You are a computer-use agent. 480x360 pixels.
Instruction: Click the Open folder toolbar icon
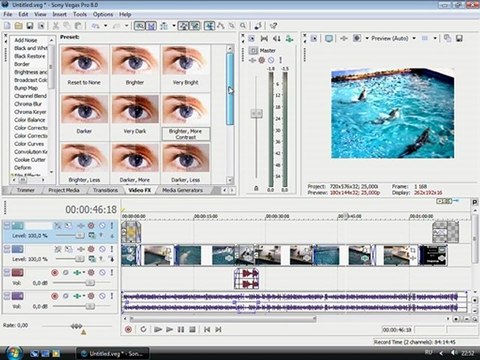(x=19, y=26)
